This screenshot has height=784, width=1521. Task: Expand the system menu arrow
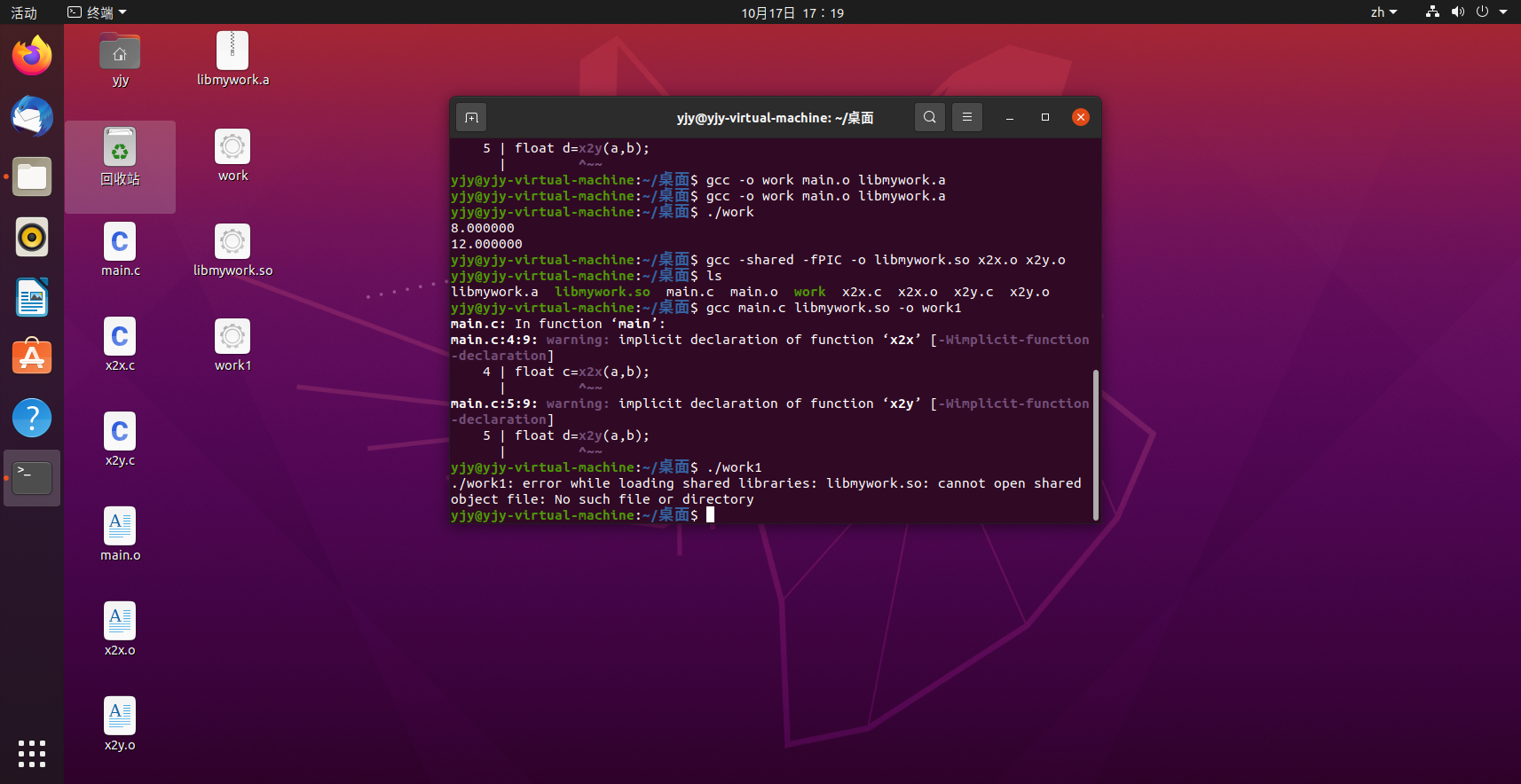(1503, 12)
